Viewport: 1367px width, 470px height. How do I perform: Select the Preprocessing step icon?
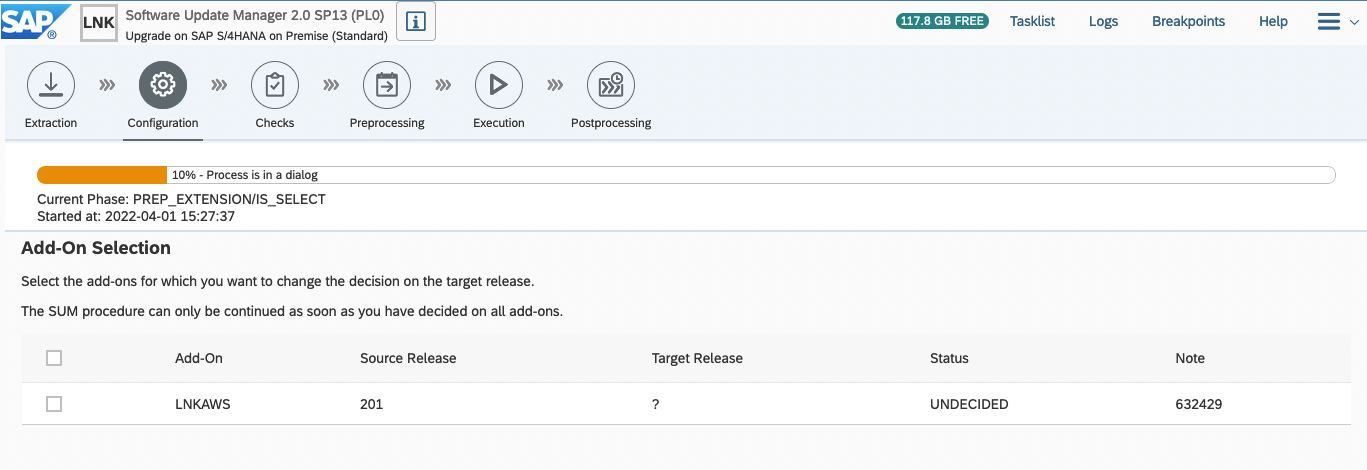point(387,86)
